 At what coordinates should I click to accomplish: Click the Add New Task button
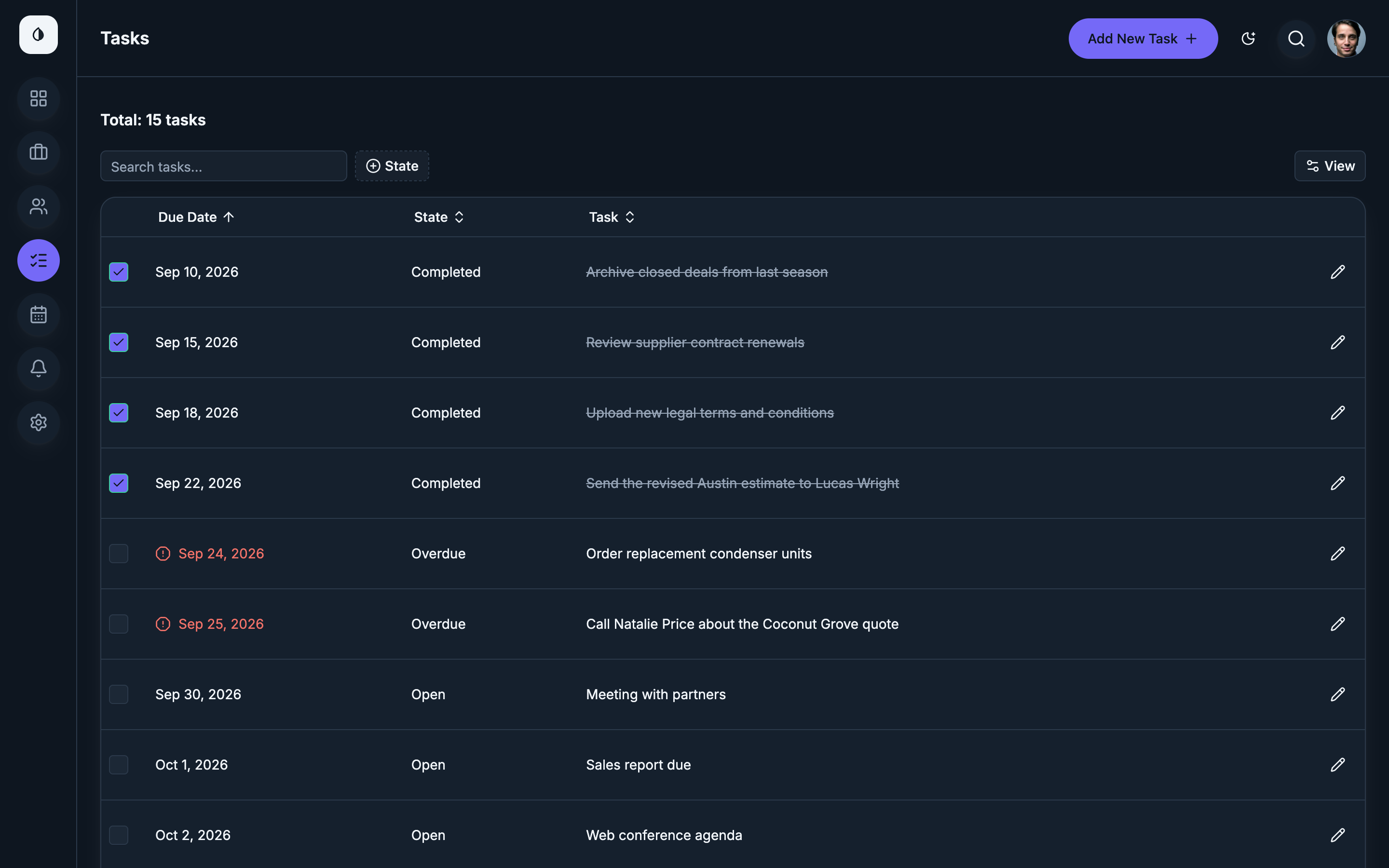coord(1143,39)
